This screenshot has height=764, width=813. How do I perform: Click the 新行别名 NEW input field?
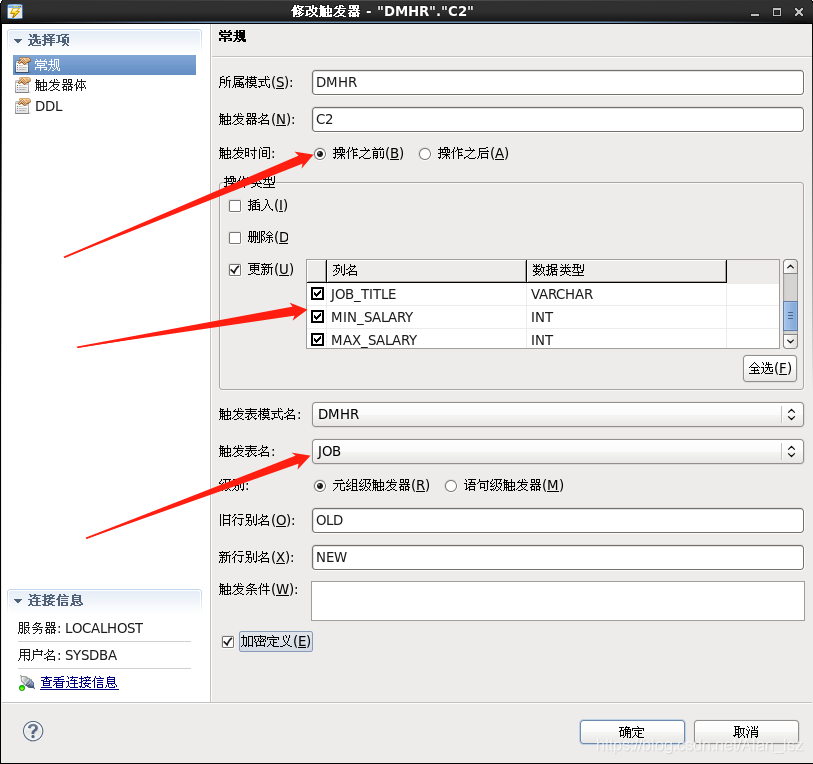558,557
